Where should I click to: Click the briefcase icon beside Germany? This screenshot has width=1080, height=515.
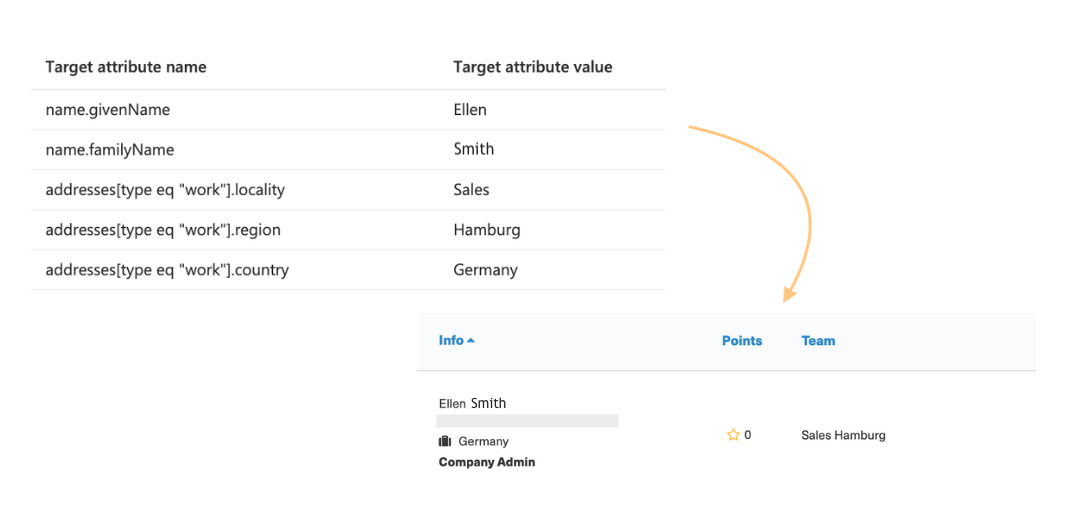point(444,441)
